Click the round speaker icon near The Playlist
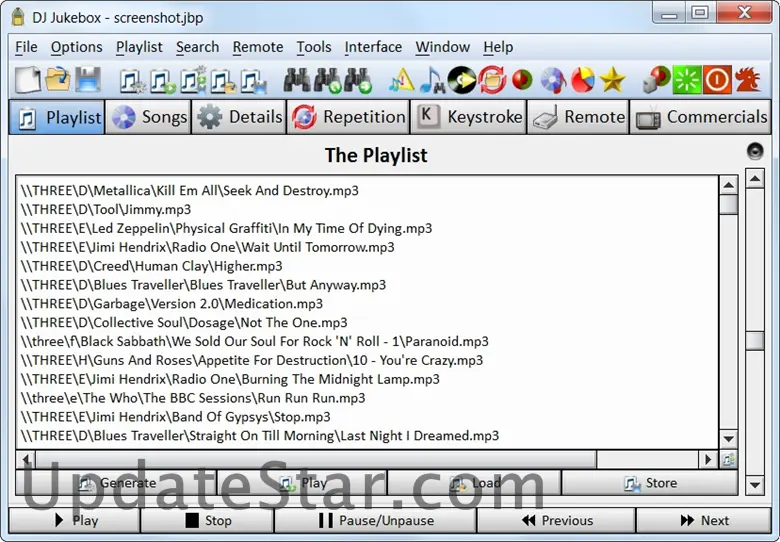 tap(755, 151)
